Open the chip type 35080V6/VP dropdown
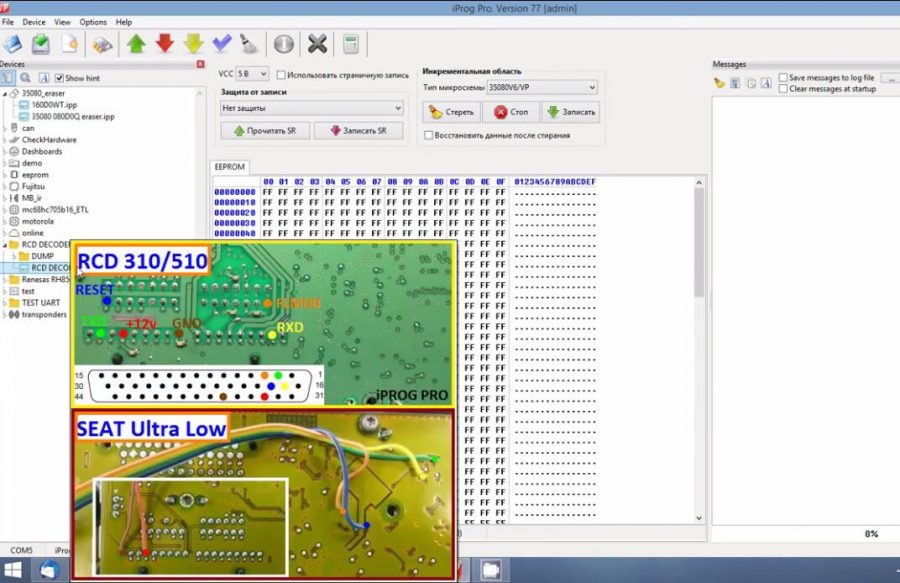 tap(542, 87)
